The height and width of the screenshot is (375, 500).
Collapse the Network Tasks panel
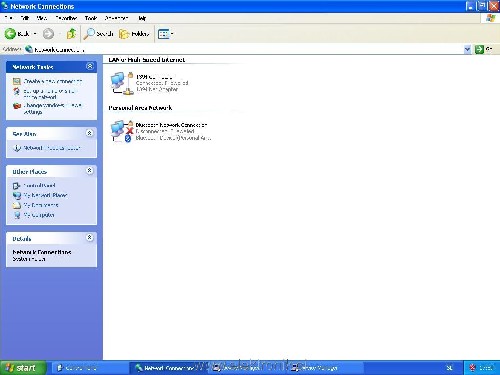(90, 66)
